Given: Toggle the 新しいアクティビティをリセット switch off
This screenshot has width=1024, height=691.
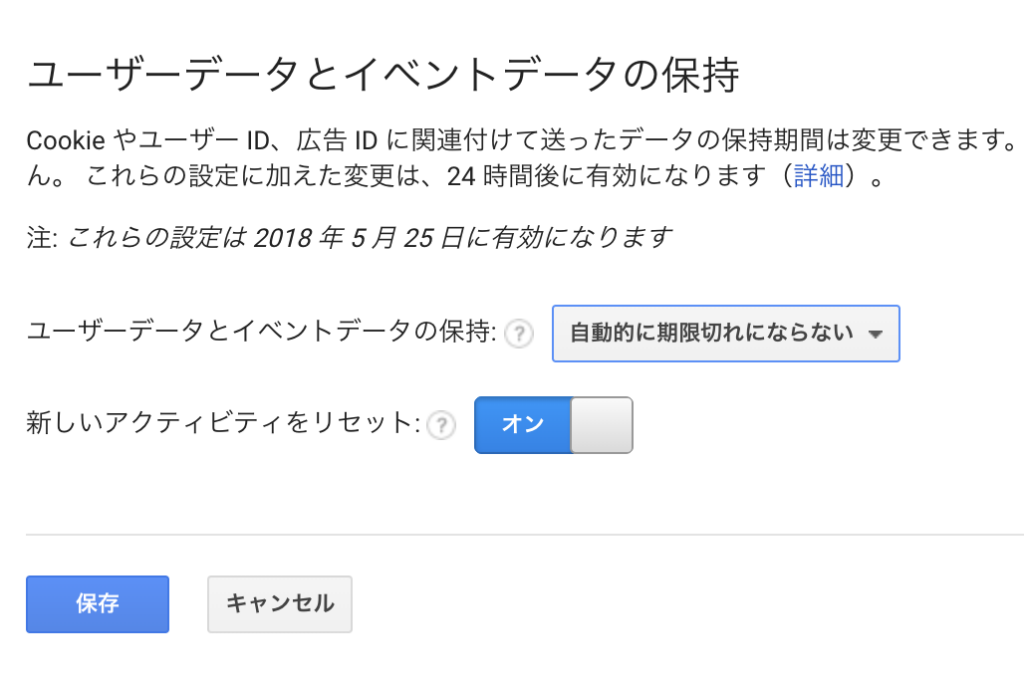Looking at the screenshot, I should (553, 425).
